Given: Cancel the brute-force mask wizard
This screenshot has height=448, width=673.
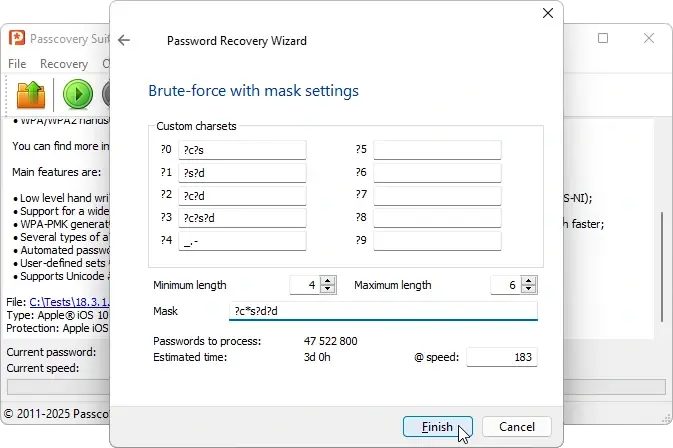Looking at the screenshot, I should [516, 427].
